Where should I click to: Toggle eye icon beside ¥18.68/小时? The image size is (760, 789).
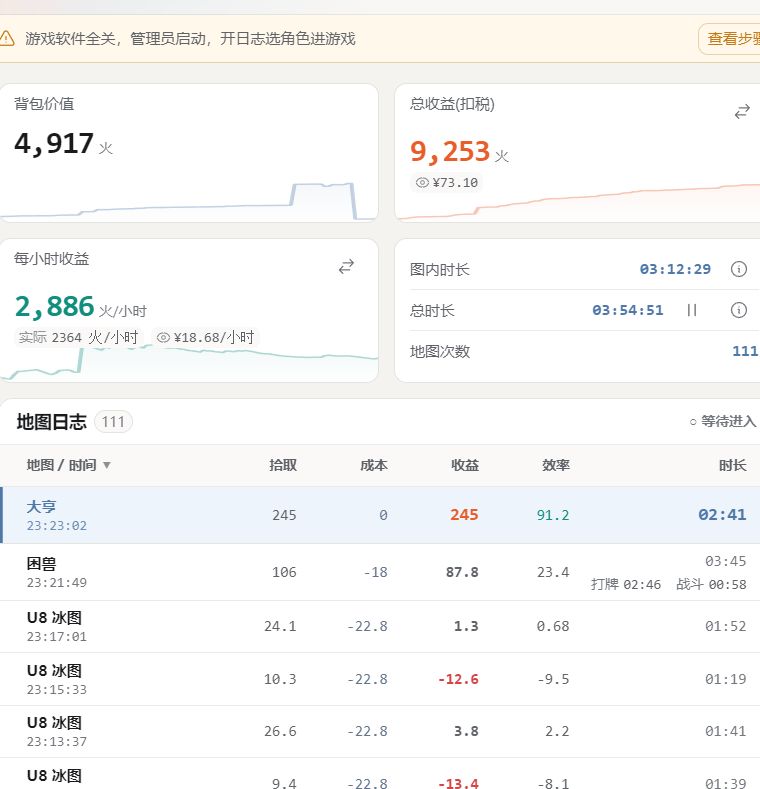coord(163,337)
